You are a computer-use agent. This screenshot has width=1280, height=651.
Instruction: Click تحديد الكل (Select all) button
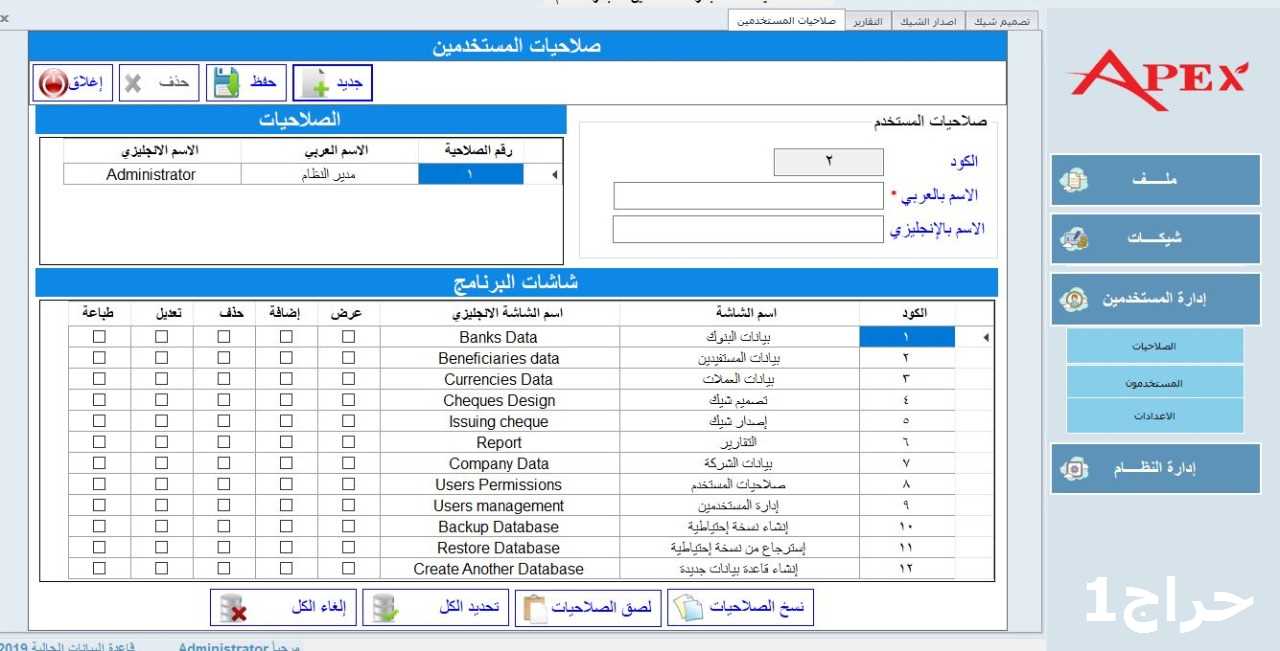click(x=436, y=608)
